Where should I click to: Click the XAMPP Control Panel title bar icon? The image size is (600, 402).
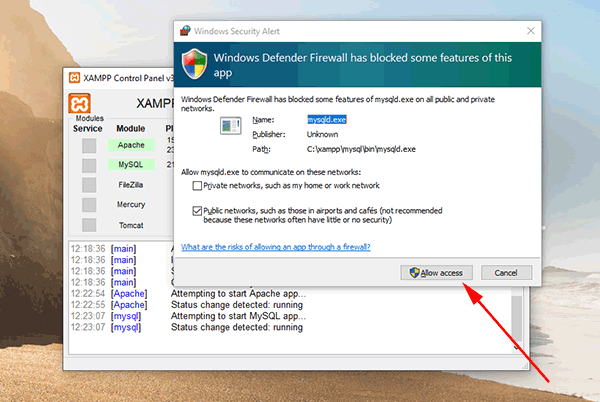(73, 78)
